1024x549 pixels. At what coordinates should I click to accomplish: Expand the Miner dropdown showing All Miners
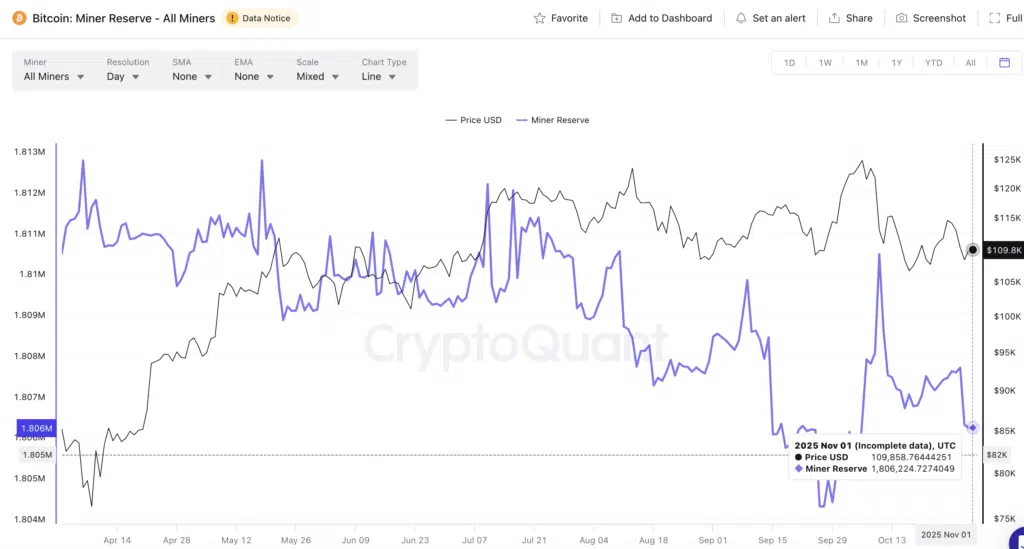(x=54, y=76)
